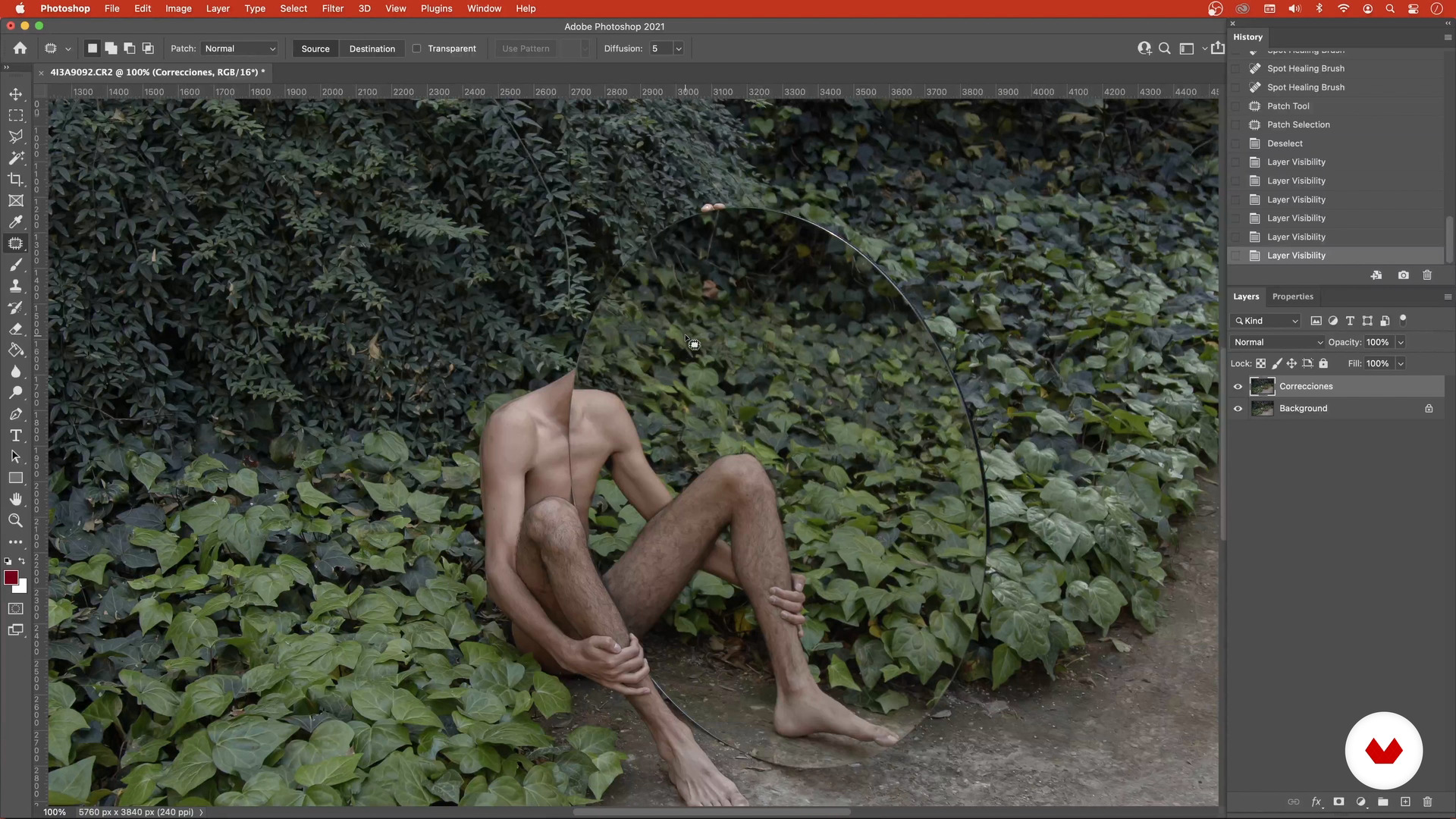Screen dimensions: 1456x819
Task: Click the Destination button
Action: [372, 49]
